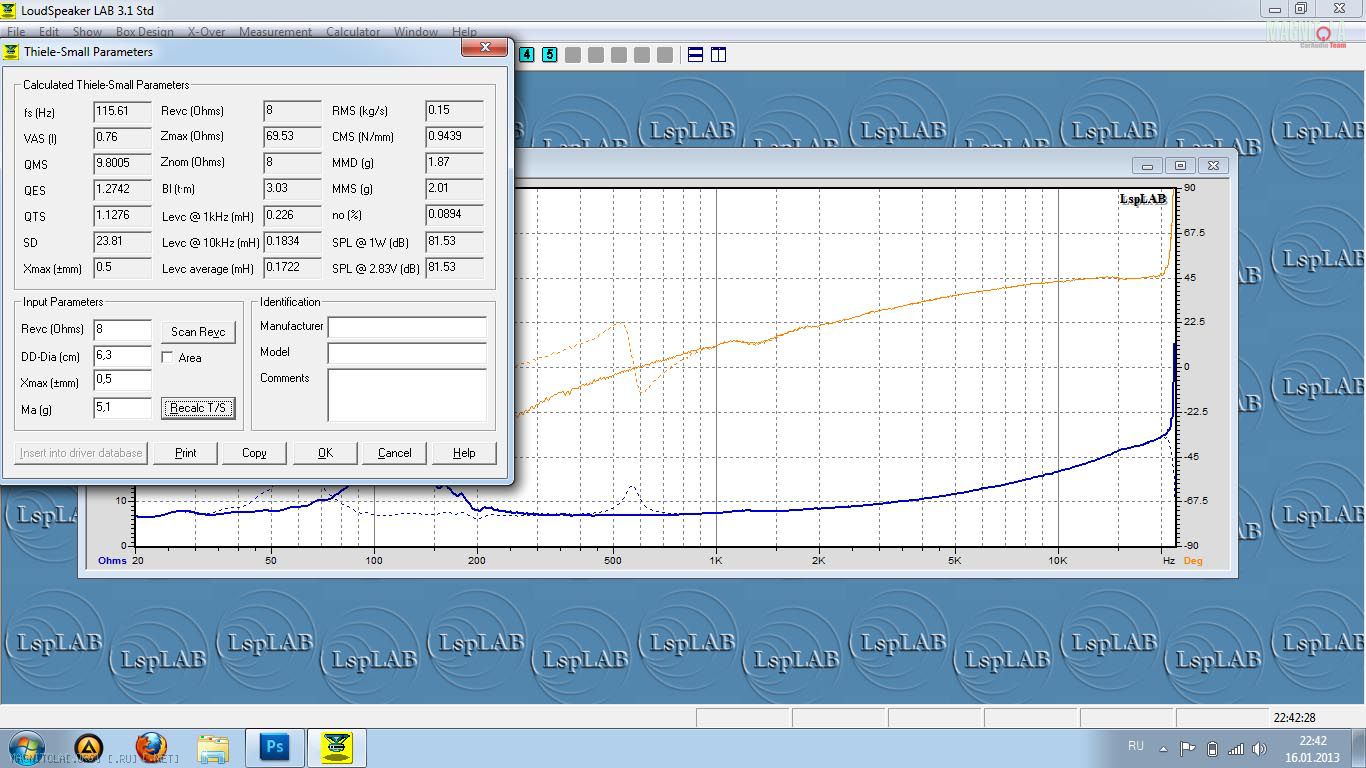Close the impedance graph window

[x=1213, y=165]
